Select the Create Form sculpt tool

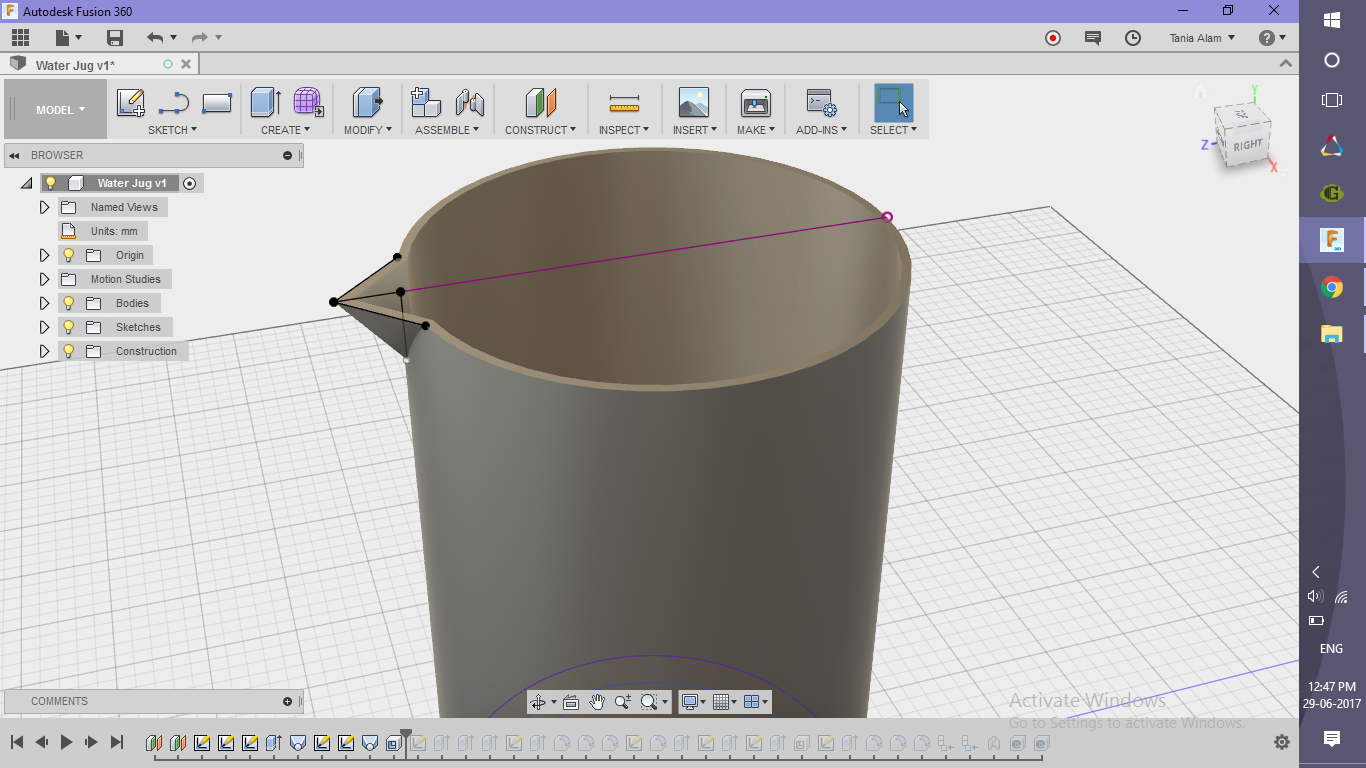pyautogui.click(x=308, y=103)
